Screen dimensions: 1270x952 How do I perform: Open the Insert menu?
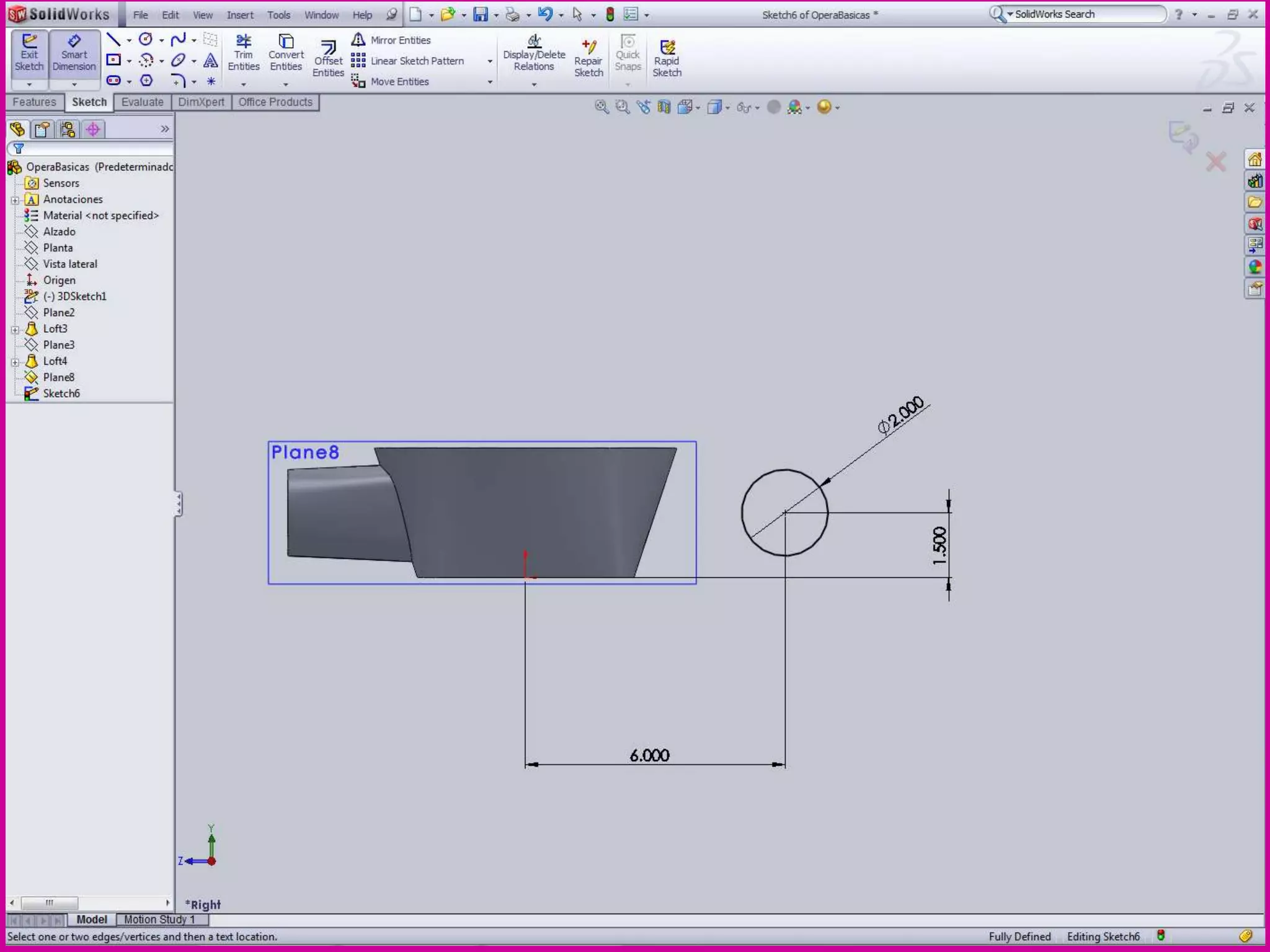pos(239,15)
